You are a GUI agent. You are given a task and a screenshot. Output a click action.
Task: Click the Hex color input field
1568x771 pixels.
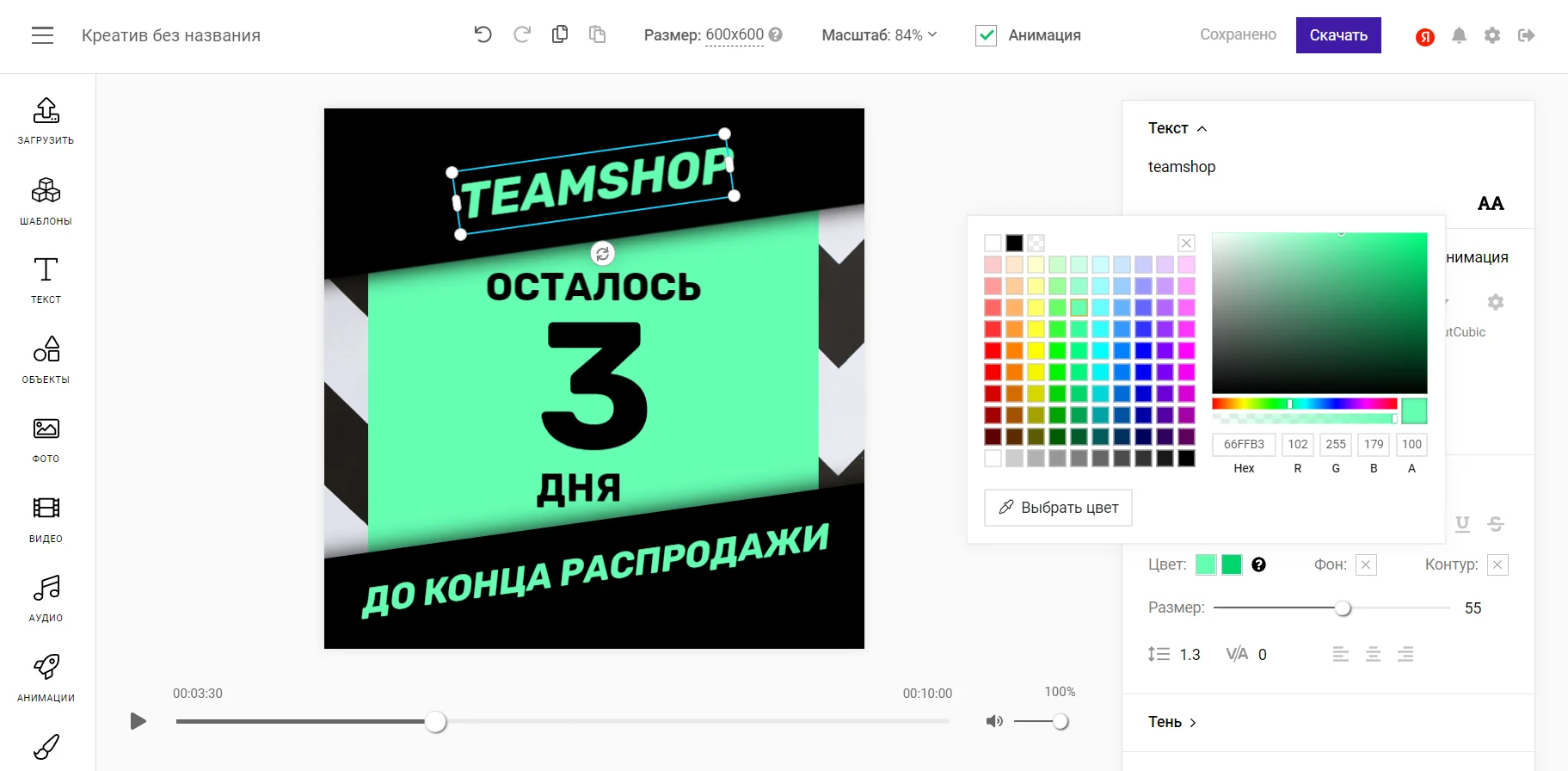click(1244, 444)
